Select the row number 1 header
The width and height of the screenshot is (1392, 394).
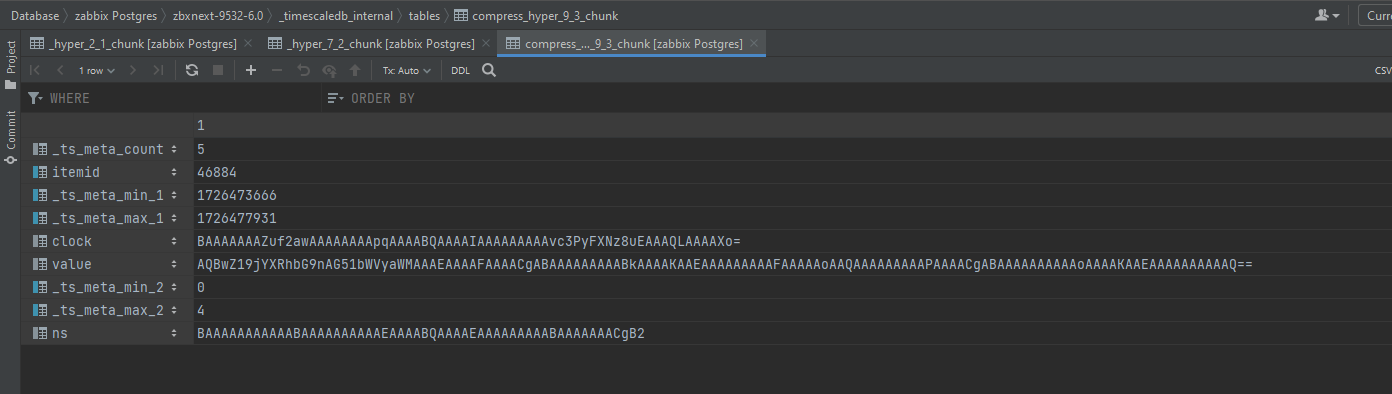pos(793,126)
